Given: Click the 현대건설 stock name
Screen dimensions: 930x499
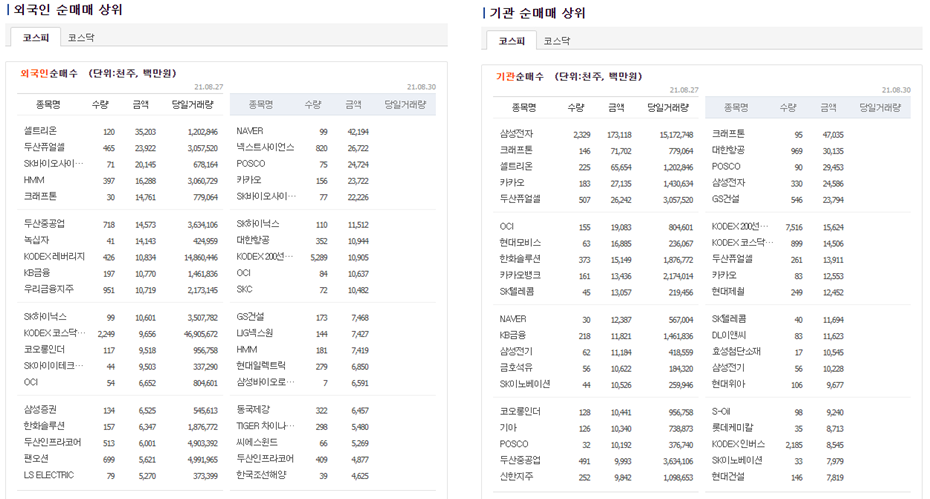Looking at the screenshot, I should (728, 476).
